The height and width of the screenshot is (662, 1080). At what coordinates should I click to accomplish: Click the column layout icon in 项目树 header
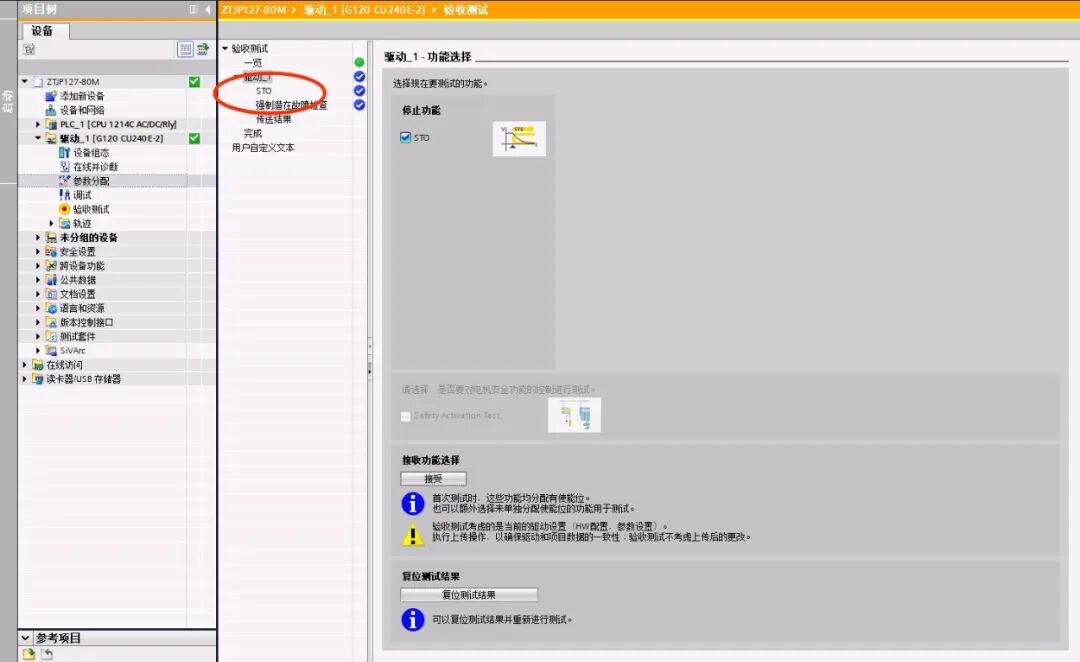pyautogui.click(x=193, y=9)
